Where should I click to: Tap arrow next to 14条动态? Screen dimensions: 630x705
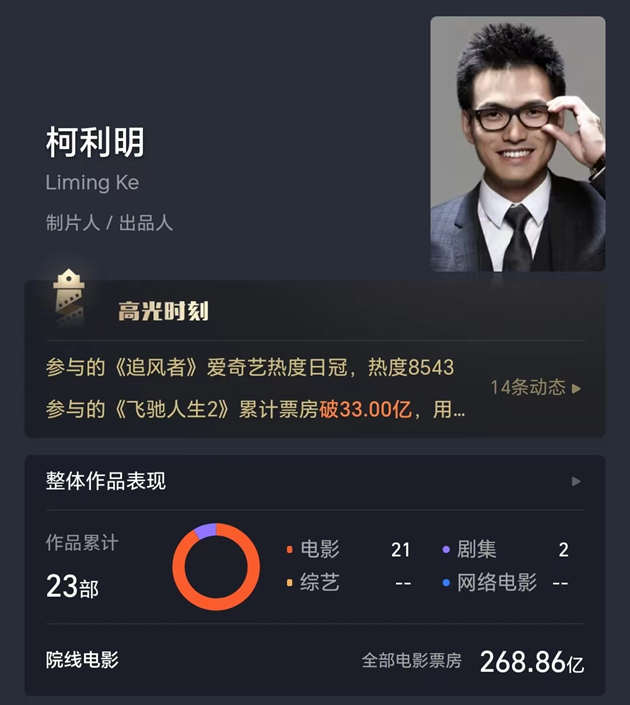pyautogui.click(x=576, y=388)
